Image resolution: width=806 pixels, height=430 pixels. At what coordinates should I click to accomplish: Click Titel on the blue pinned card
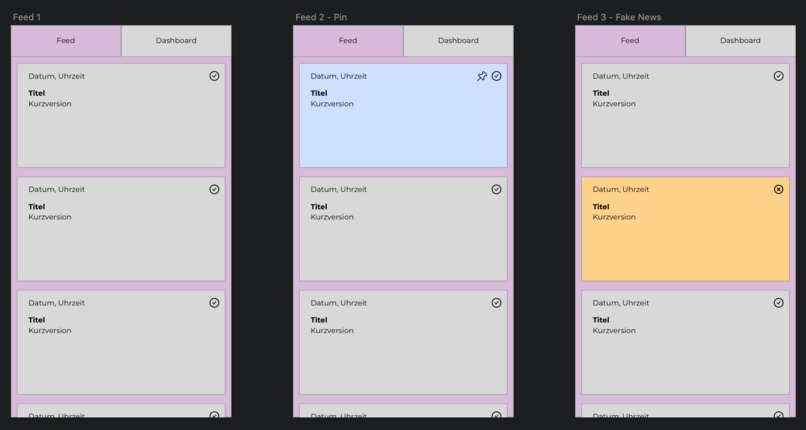click(x=319, y=93)
